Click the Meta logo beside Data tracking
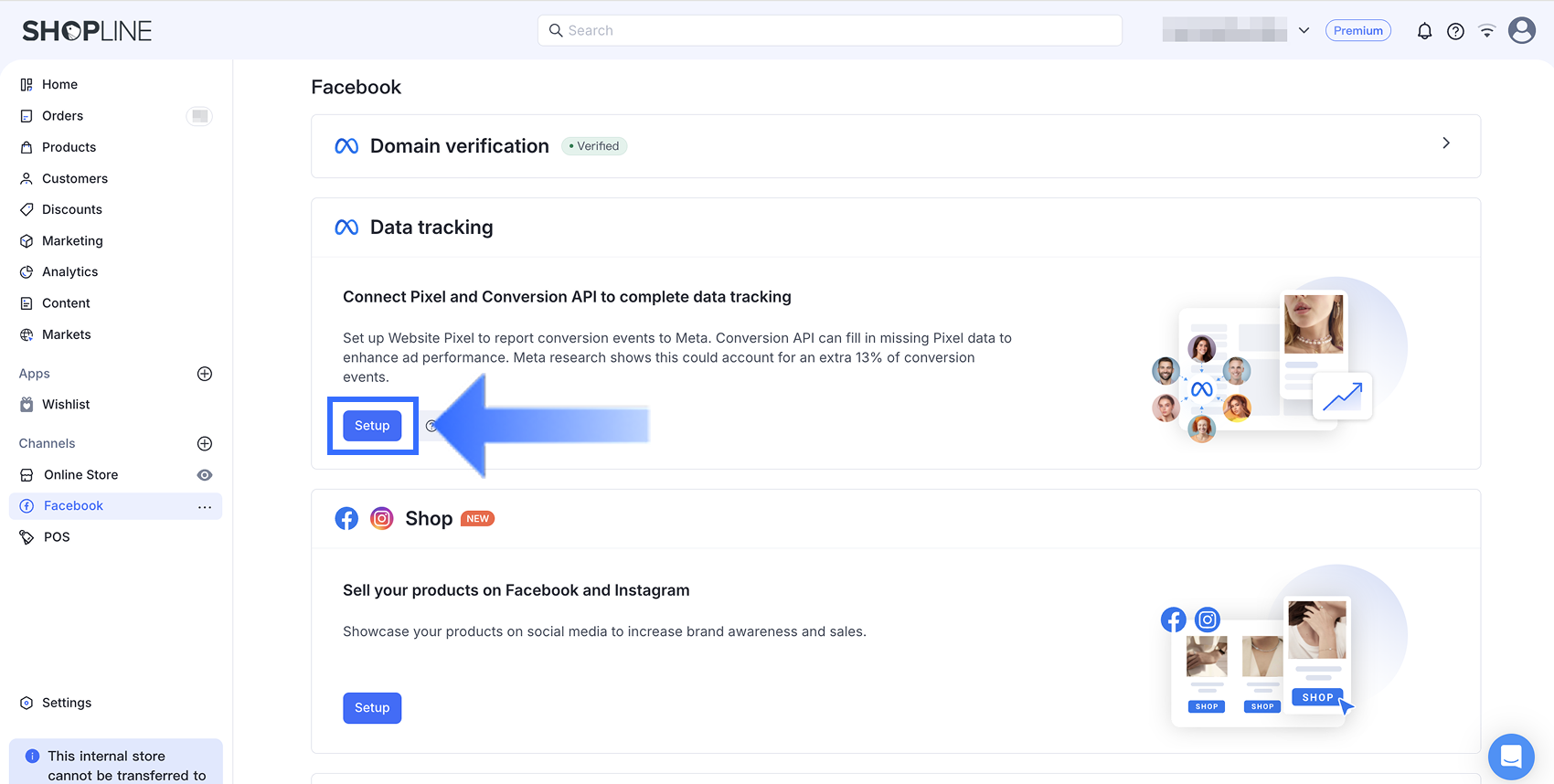The width and height of the screenshot is (1554, 784). click(346, 228)
